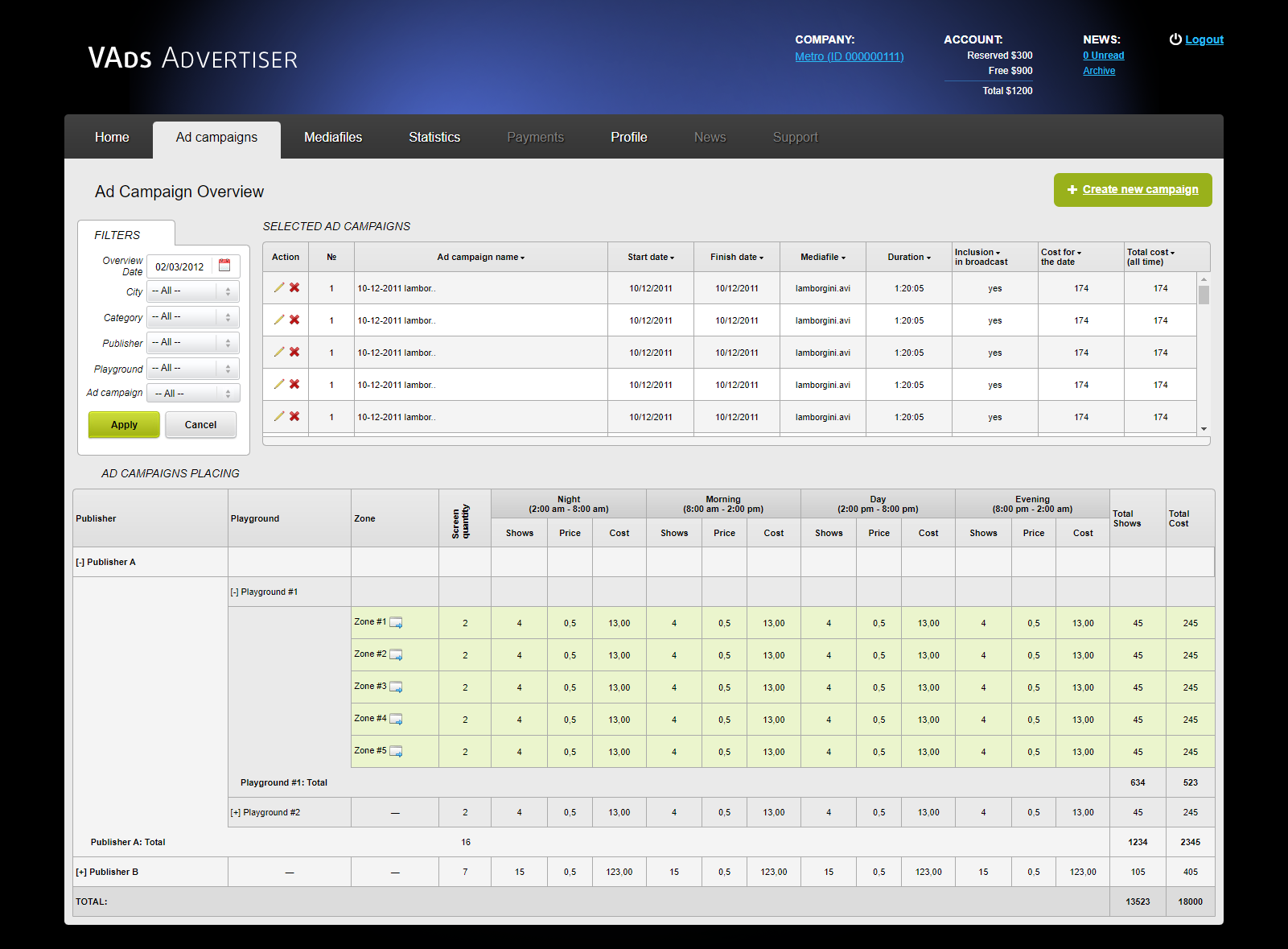Image resolution: width=1288 pixels, height=949 pixels.
Task: Click the campaigns list scroll-up arrow
Action: point(1204,279)
